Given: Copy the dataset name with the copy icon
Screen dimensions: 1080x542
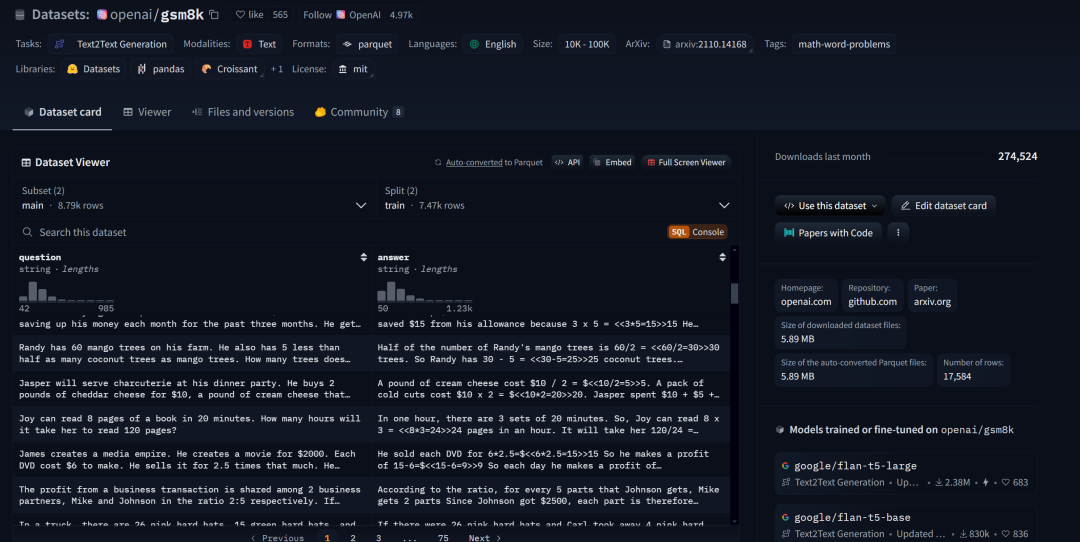Looking at the screenshot, I should tap(214, 14).
